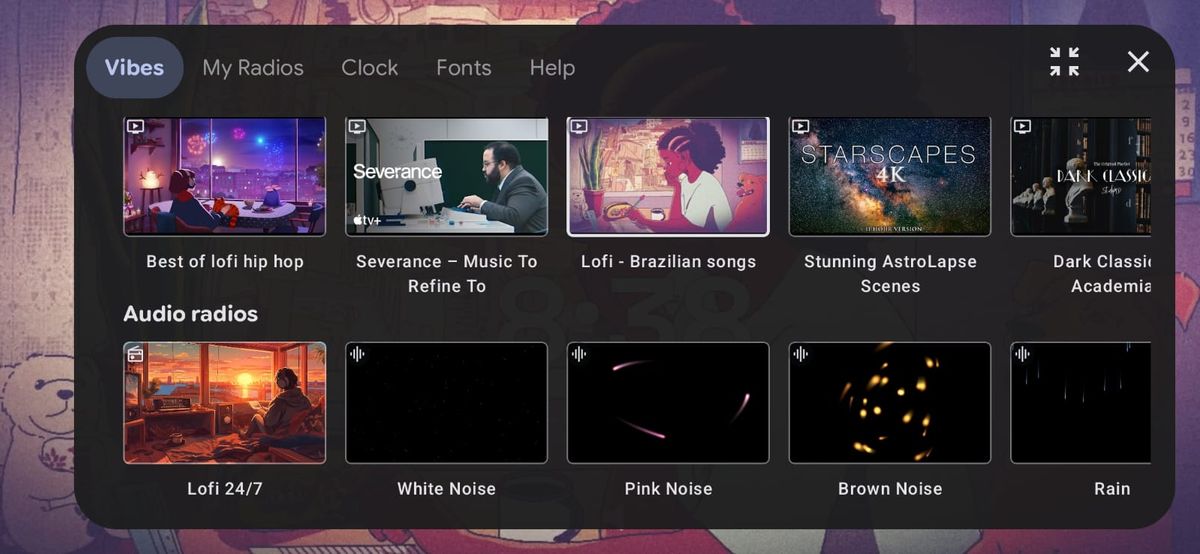
Task: Click the 'Pink Noise' label
Action: click(668, 489)
